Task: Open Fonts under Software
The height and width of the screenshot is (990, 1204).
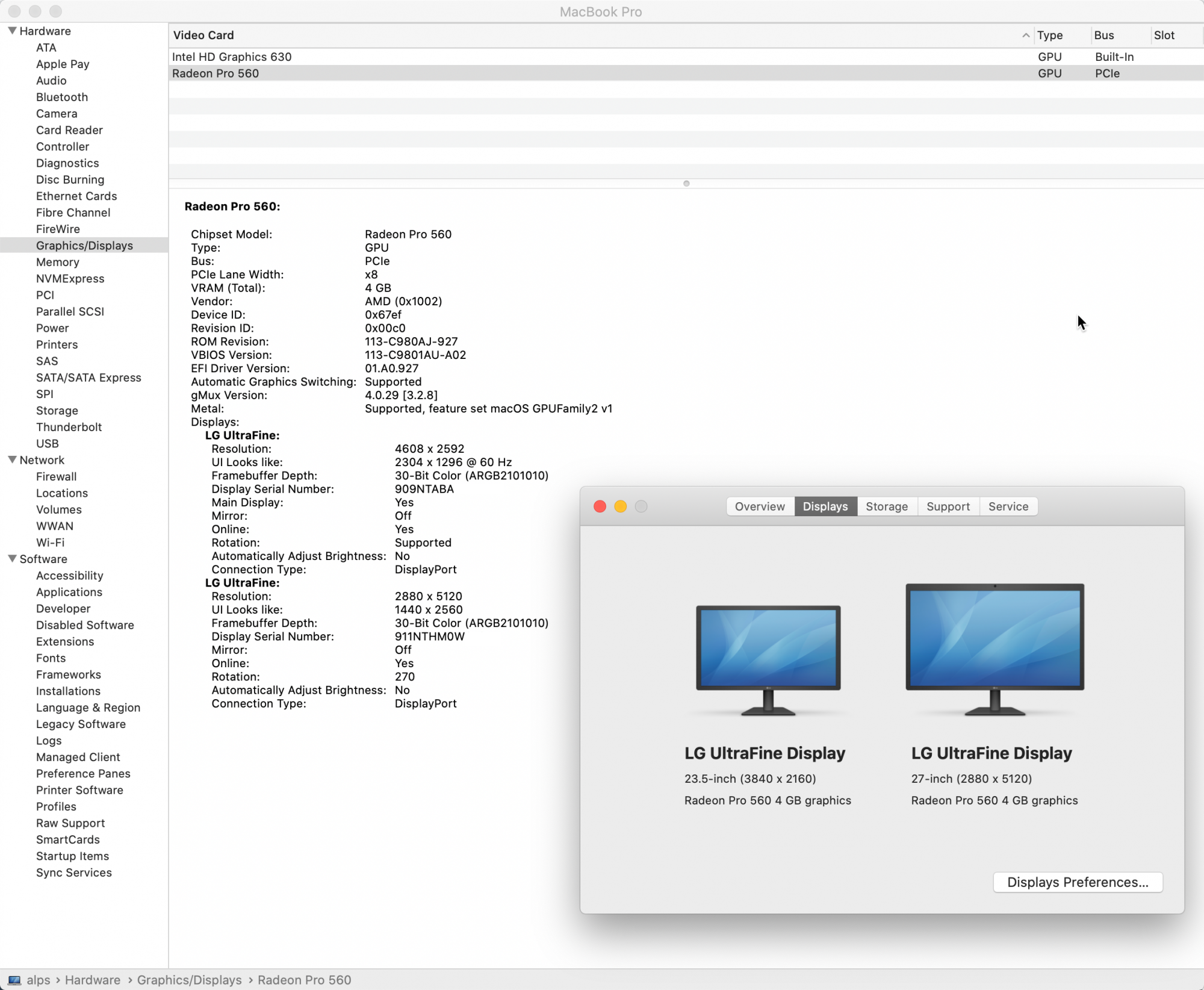Action: pos(51,658)
